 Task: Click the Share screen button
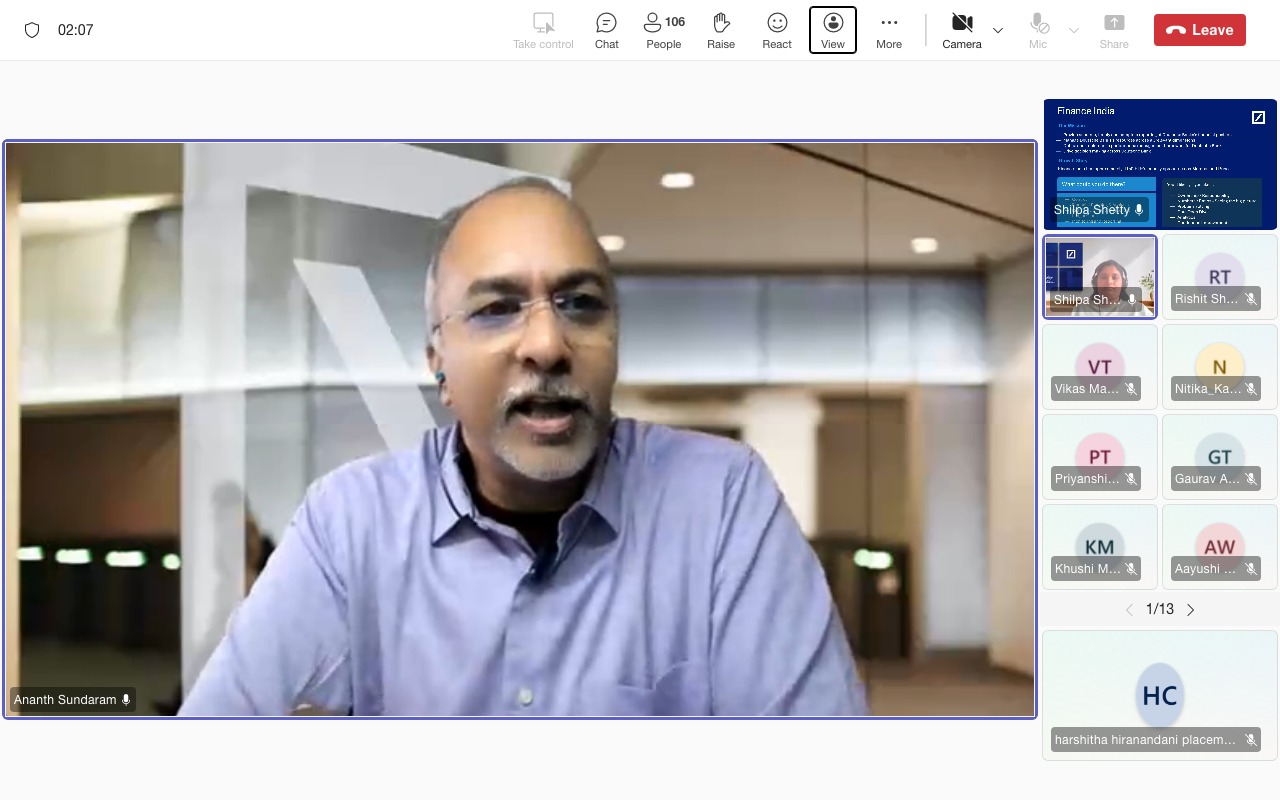point(1113,30)
